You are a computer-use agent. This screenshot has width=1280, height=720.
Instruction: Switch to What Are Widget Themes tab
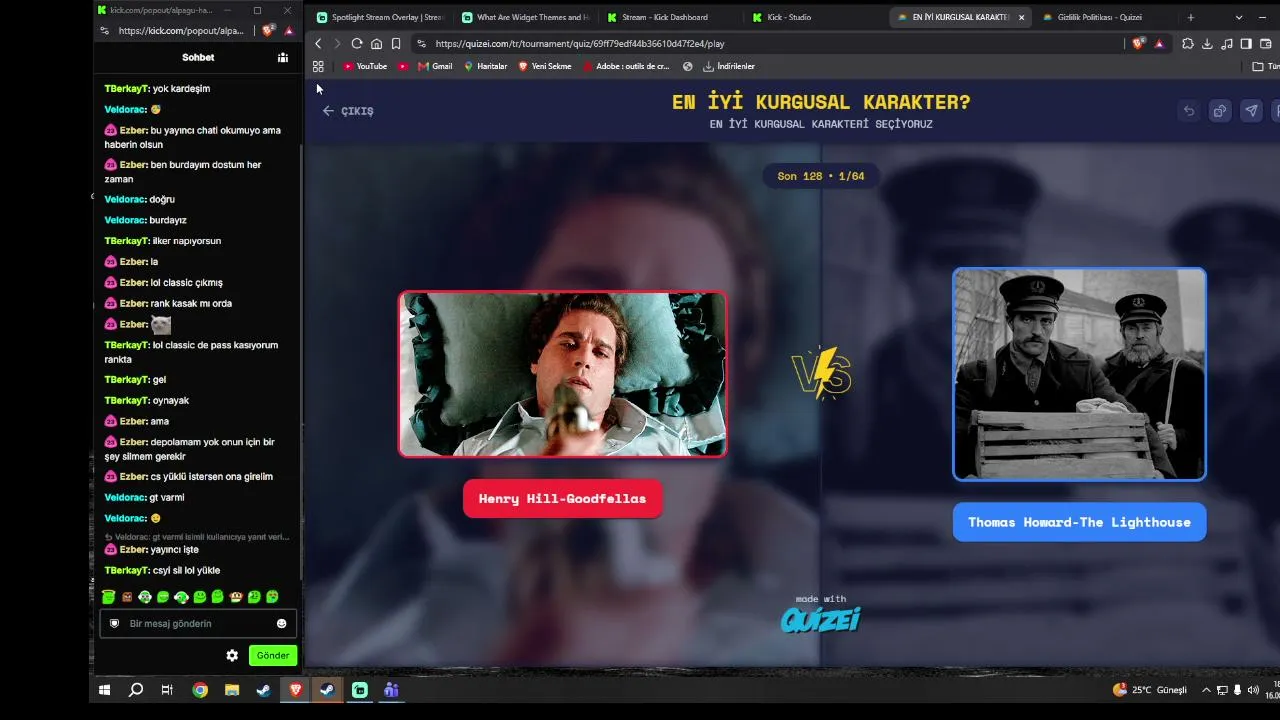tap(526, 17)
